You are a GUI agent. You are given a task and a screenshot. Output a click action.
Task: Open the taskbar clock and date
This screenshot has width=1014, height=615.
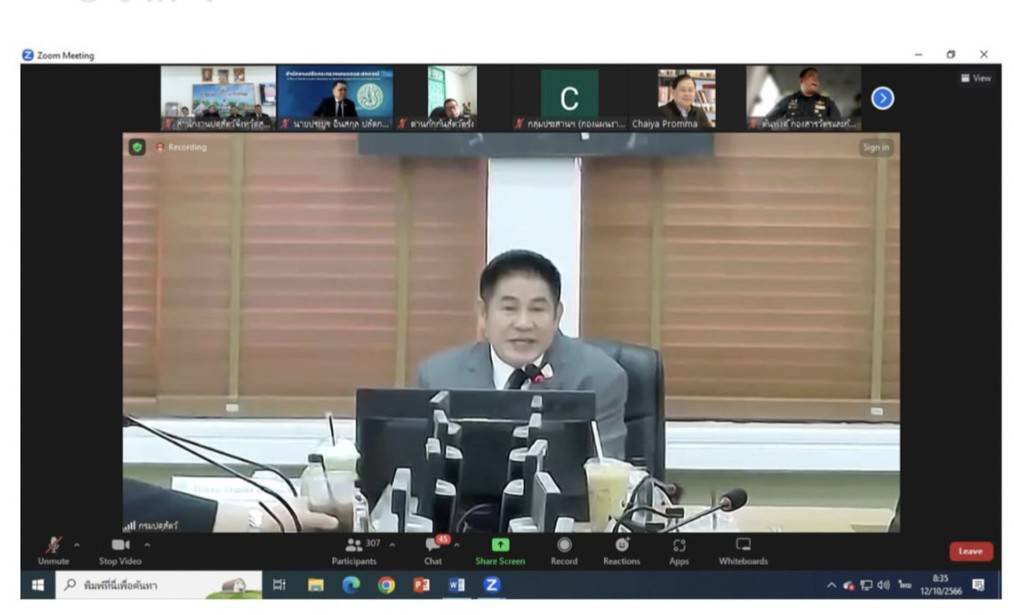pos(941,585)
